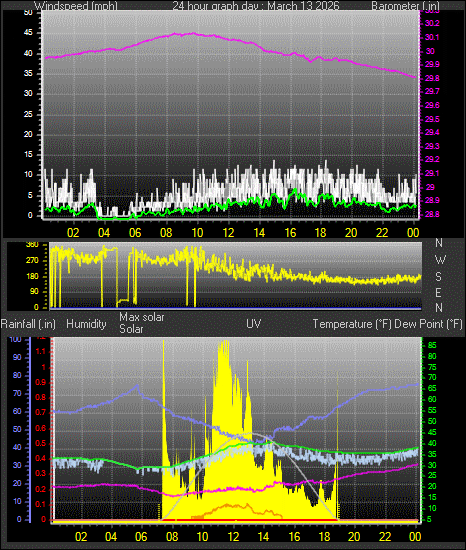Click the 'Rainfall (.in)' legend label

[28, 324]
